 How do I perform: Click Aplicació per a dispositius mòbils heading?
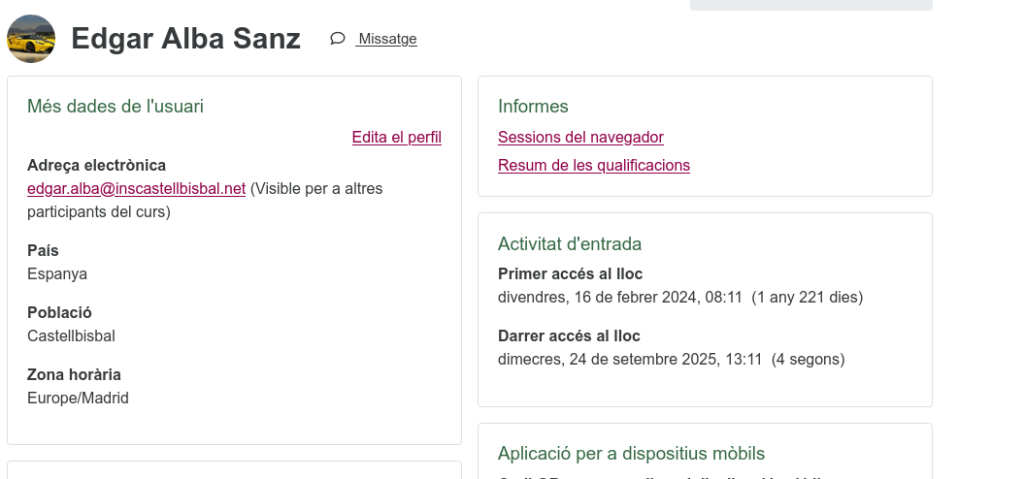[x=631, y=454]
